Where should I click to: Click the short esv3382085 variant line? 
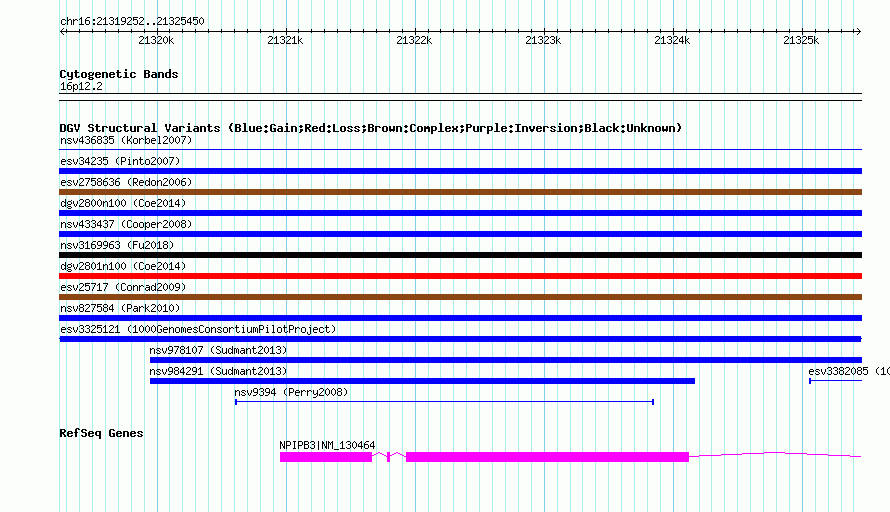836,381
